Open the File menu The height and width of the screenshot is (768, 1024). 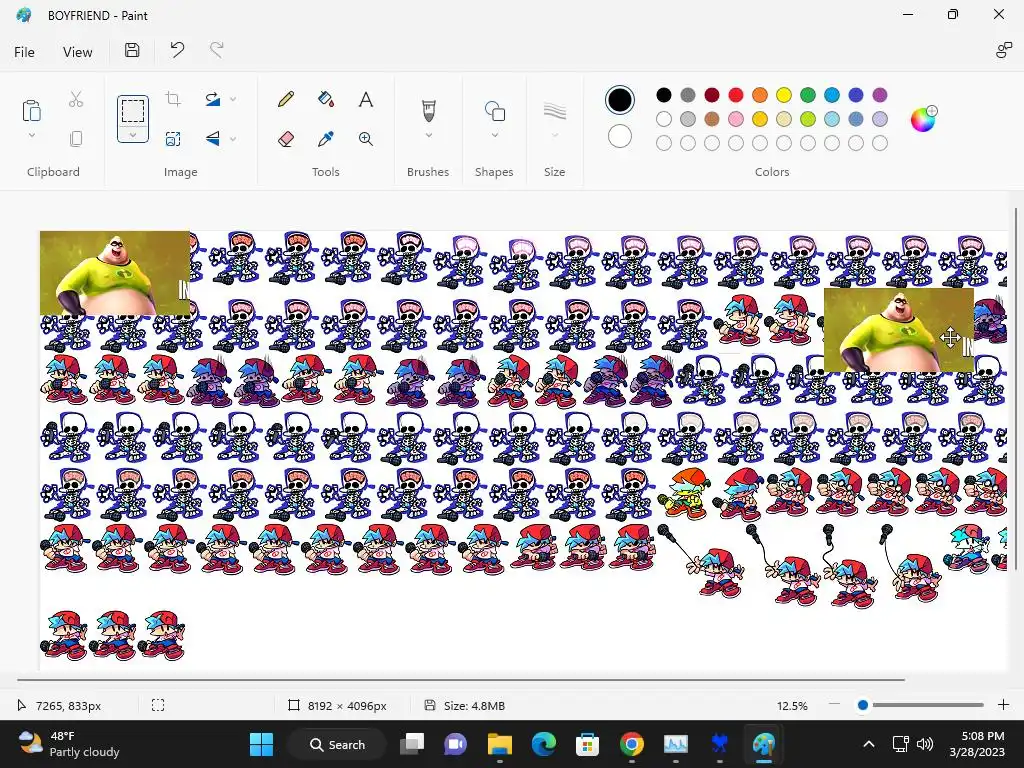point(24,52)
